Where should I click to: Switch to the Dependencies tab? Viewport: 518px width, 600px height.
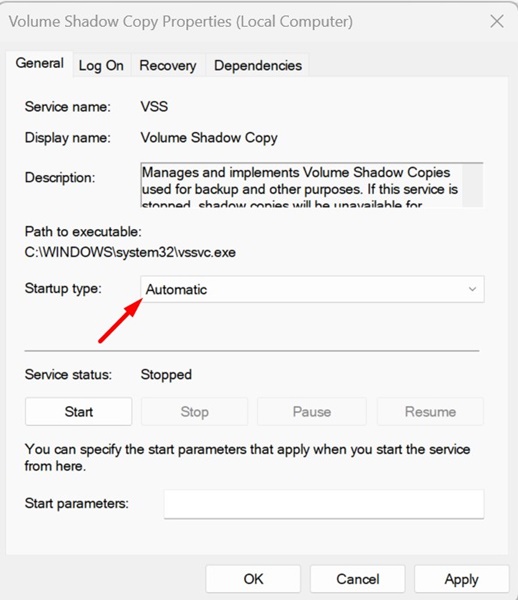click(258, 65)
